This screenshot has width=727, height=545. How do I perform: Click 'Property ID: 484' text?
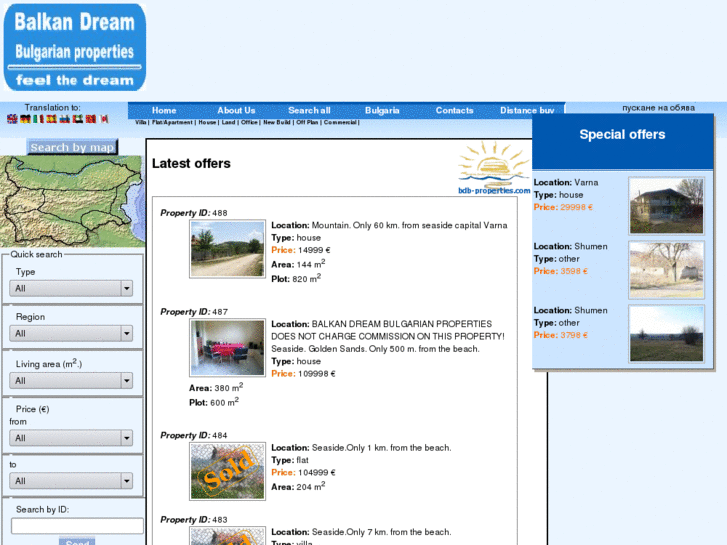[194, 435]
